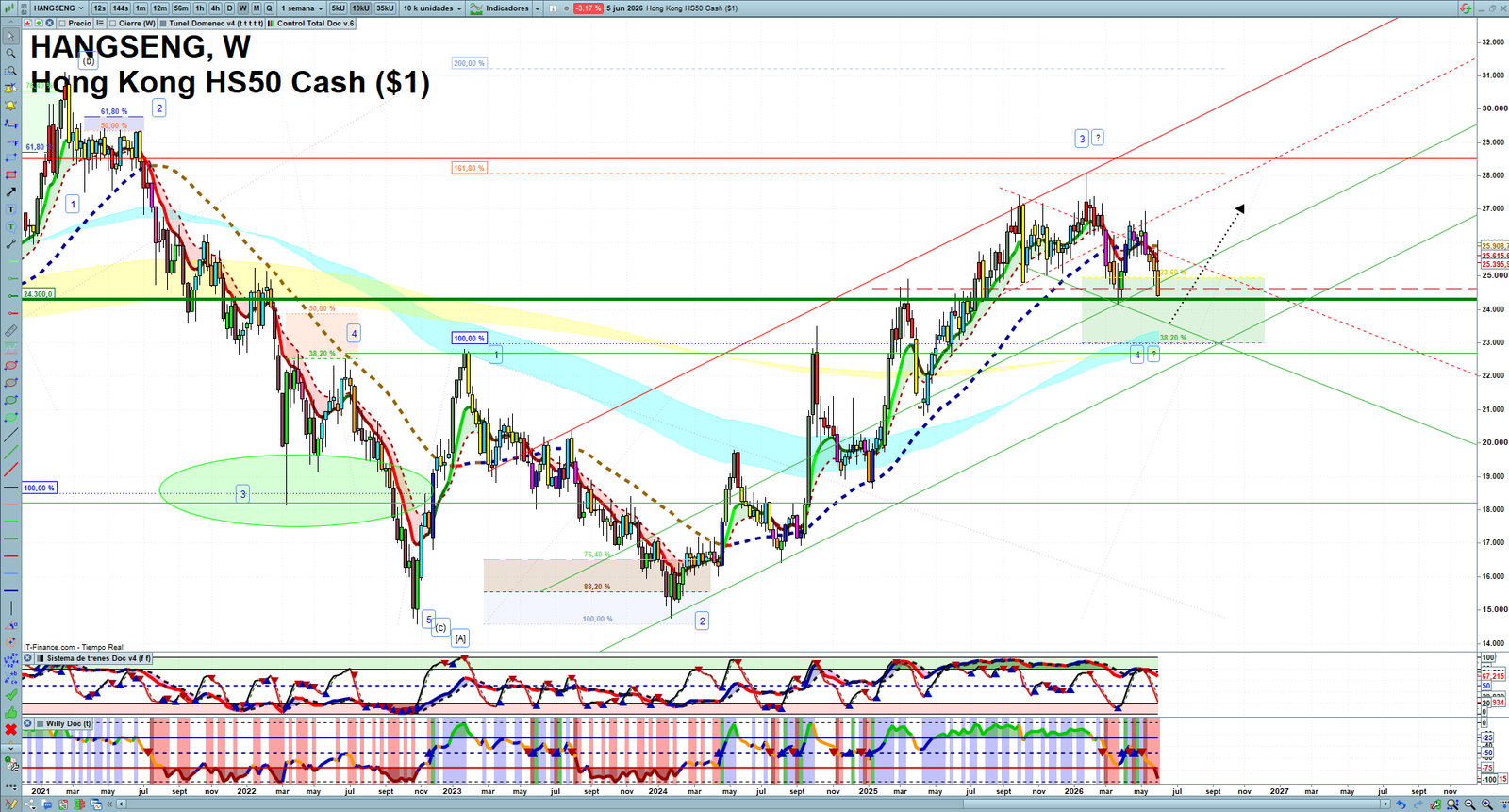Open the chat messages icon in bottom bar

click(47, 804)
